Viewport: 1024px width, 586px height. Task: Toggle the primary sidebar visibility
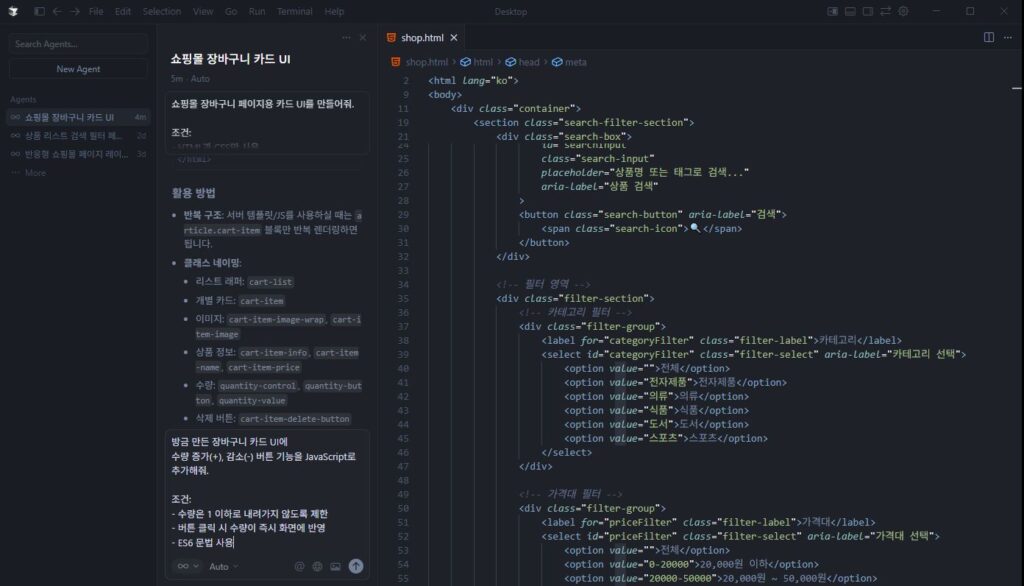point(833,10)
